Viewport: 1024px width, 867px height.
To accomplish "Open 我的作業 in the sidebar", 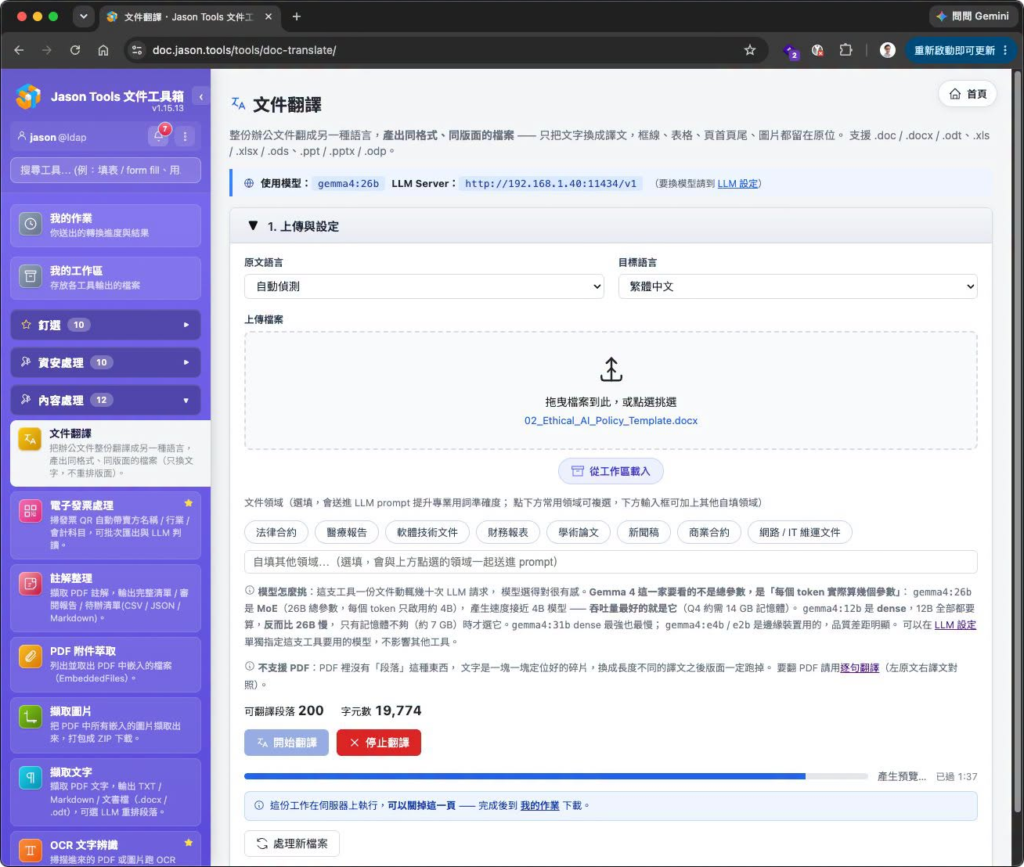I will (105, 225).
